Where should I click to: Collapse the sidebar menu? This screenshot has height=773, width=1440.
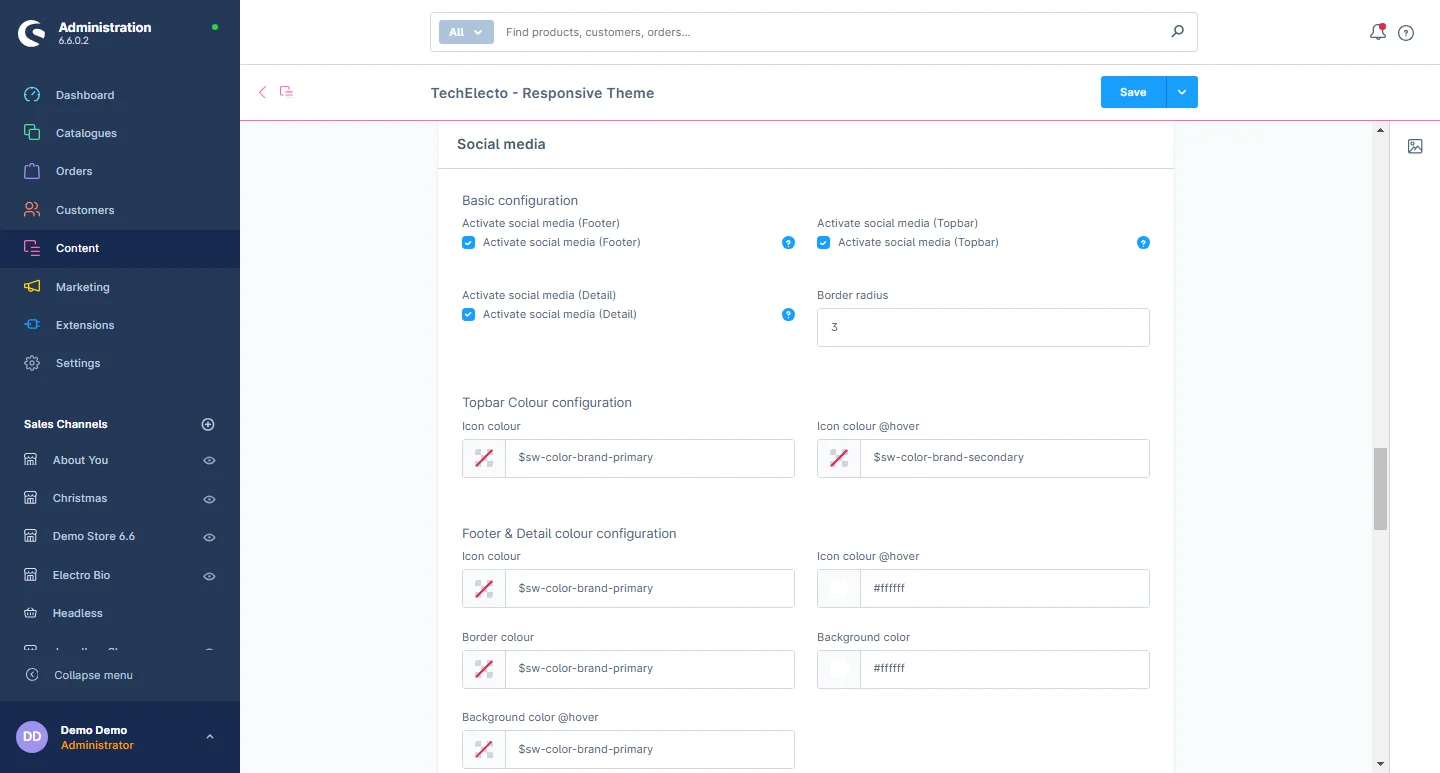(93, 675)
